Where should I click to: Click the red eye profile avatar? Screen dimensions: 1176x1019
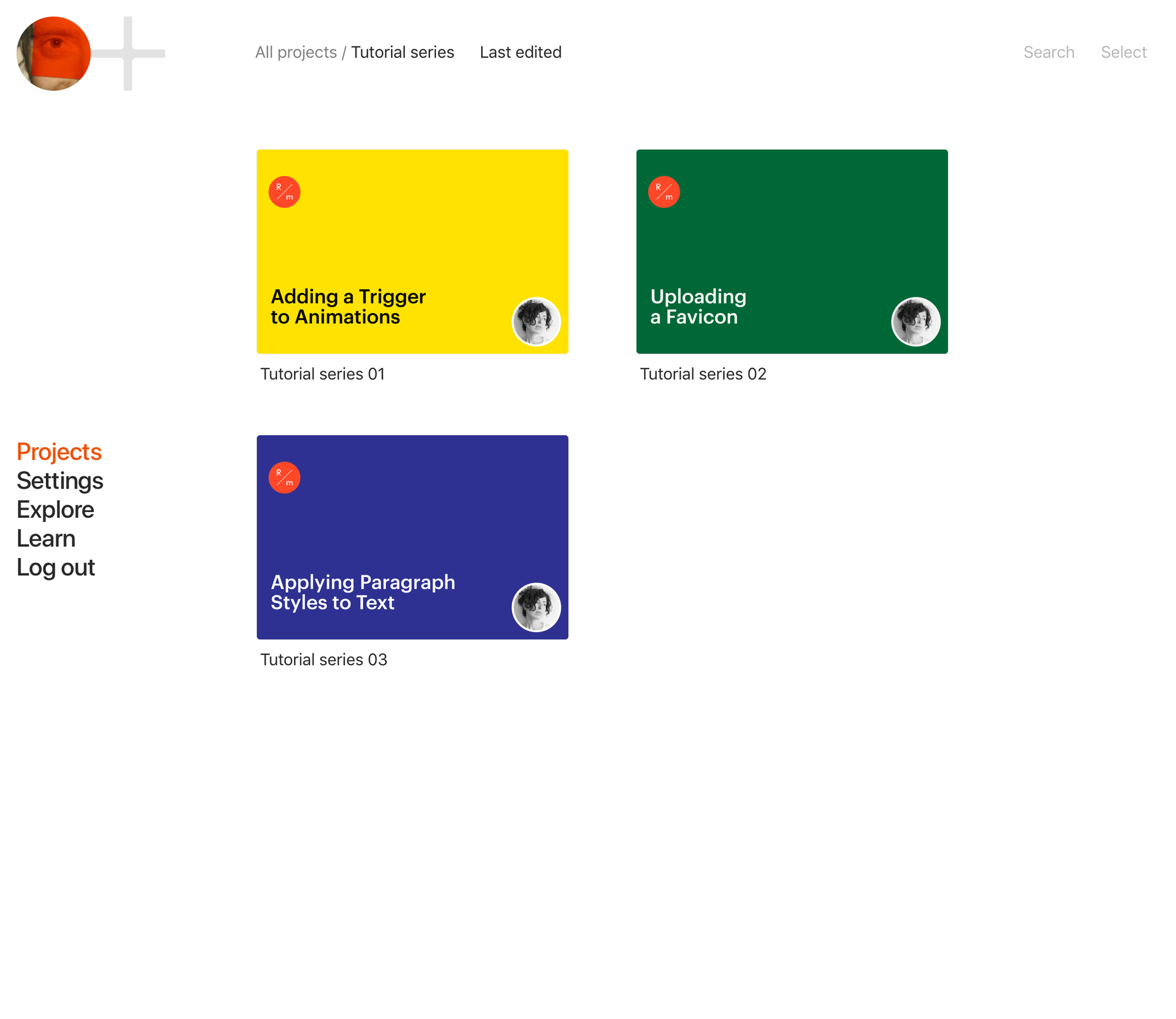(x=53, y=53)
